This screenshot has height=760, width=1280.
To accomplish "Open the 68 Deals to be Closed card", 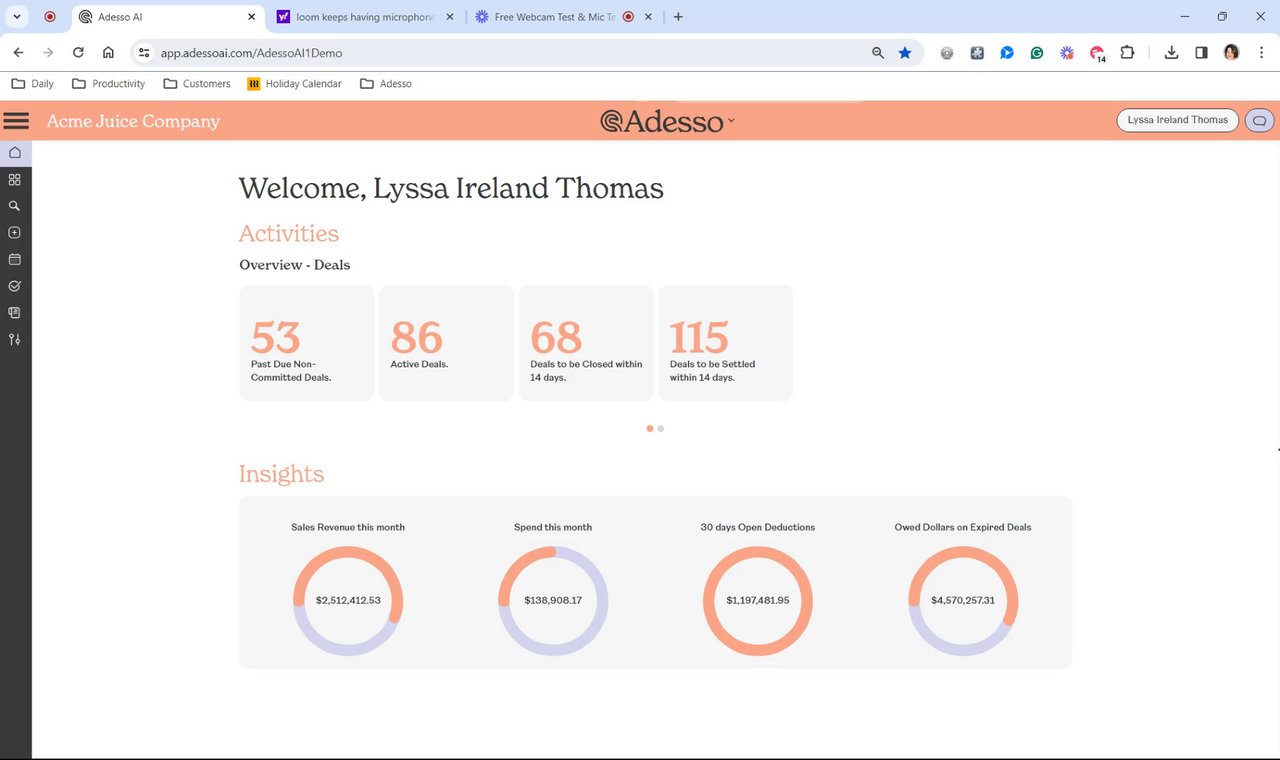I will click(x=586, y=343).
